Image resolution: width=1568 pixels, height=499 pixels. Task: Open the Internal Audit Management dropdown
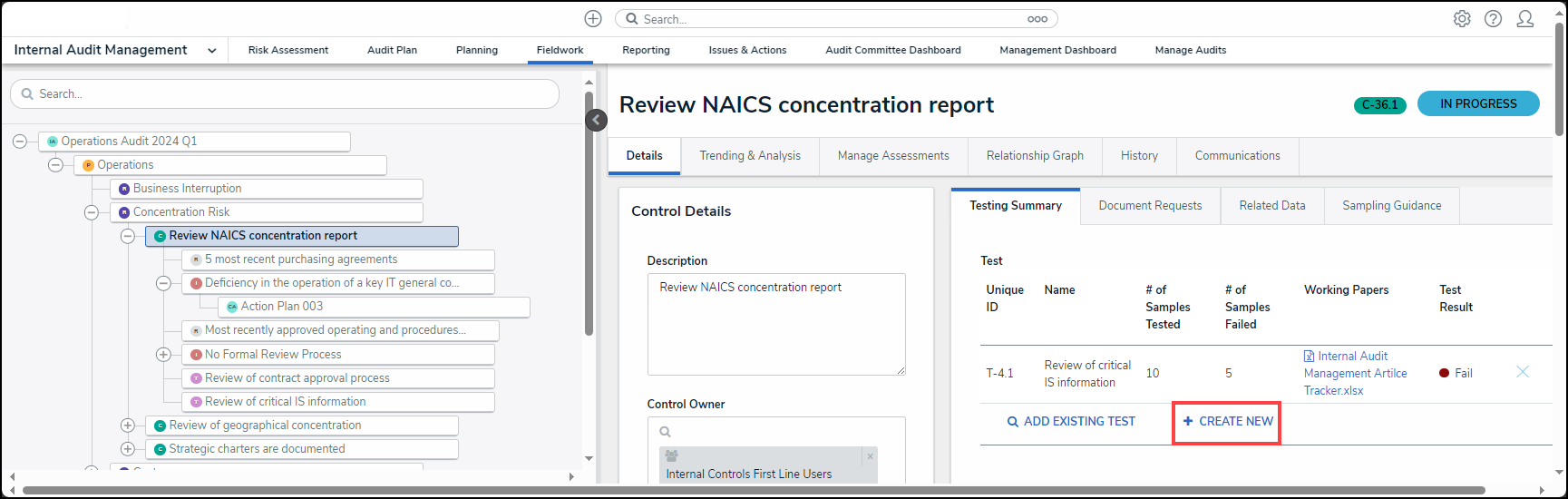(211, 51)
